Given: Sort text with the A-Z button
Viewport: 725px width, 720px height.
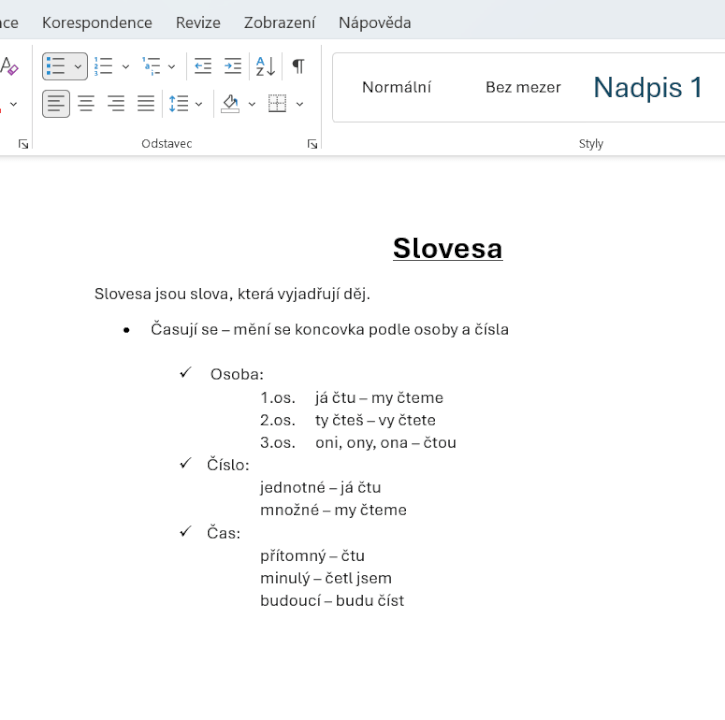Looking at the screenshot, I should coord(266,66).
